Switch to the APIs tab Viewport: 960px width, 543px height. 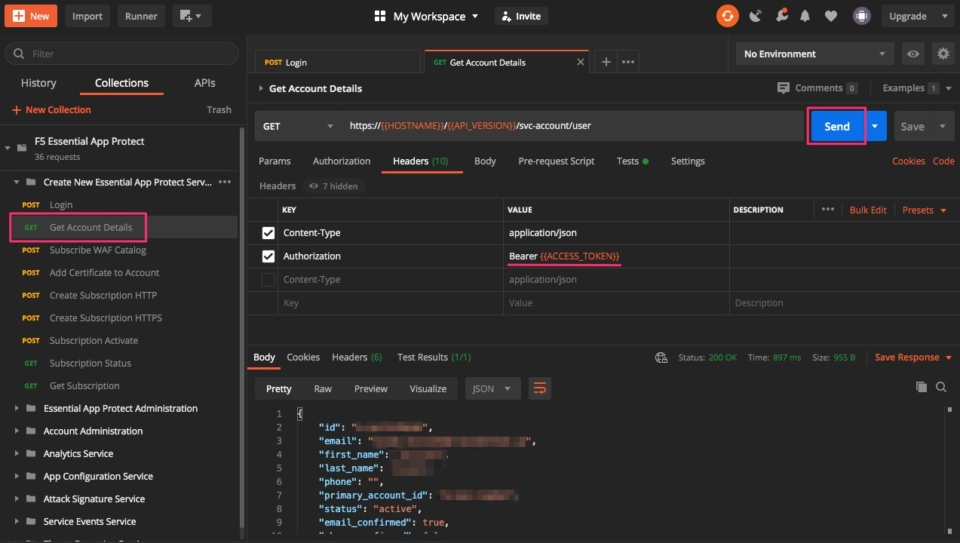click(204, 83)
